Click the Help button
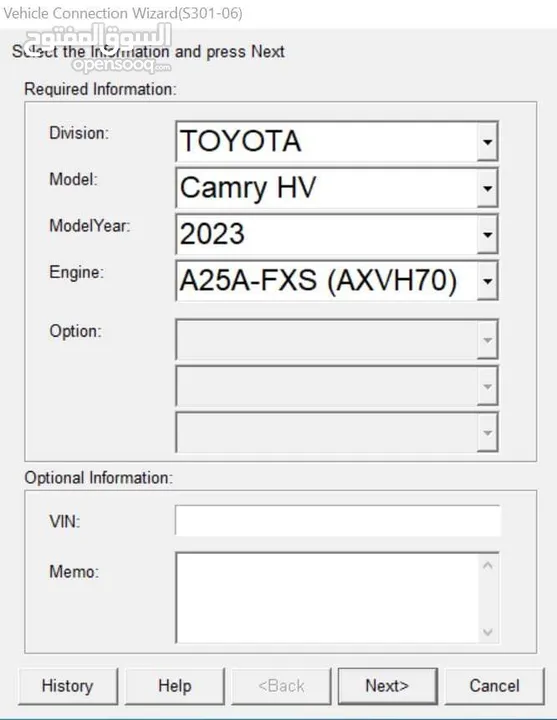The width and height of the screenshot is (557, 720). pyautogui.click(x=174, y=686)
